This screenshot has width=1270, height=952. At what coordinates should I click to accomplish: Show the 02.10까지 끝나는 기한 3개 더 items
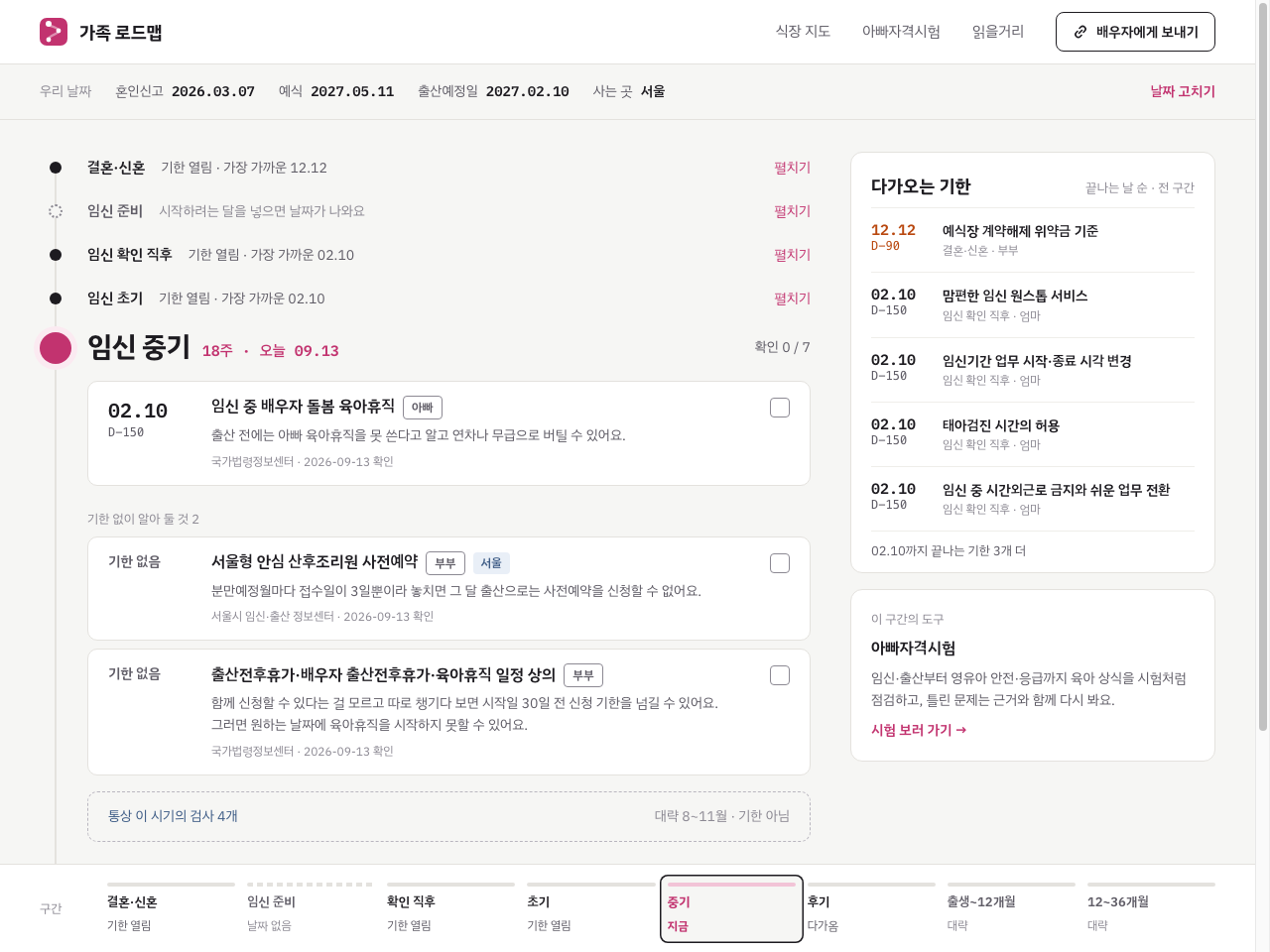[x=949, y=550]
